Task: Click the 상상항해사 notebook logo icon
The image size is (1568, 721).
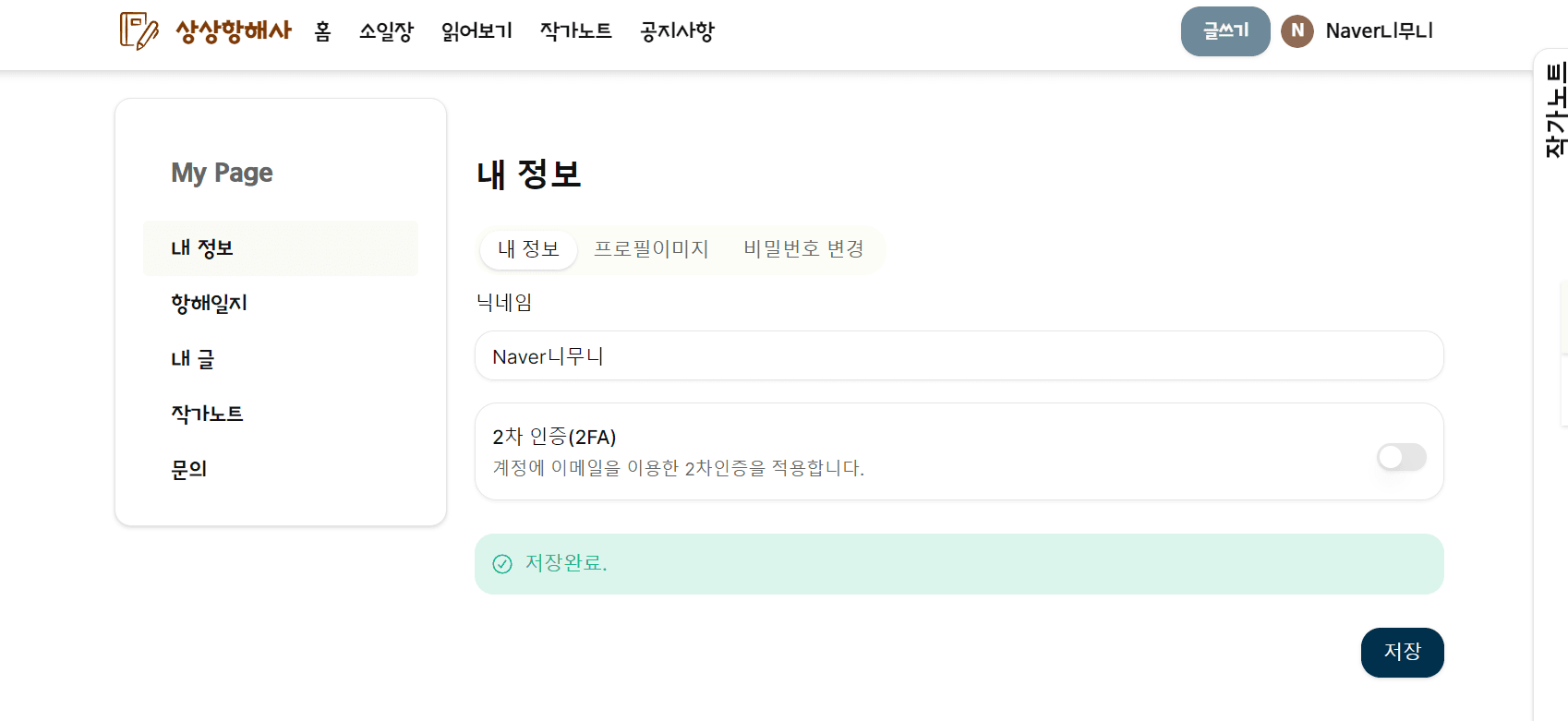Action: tap(139, 30)
